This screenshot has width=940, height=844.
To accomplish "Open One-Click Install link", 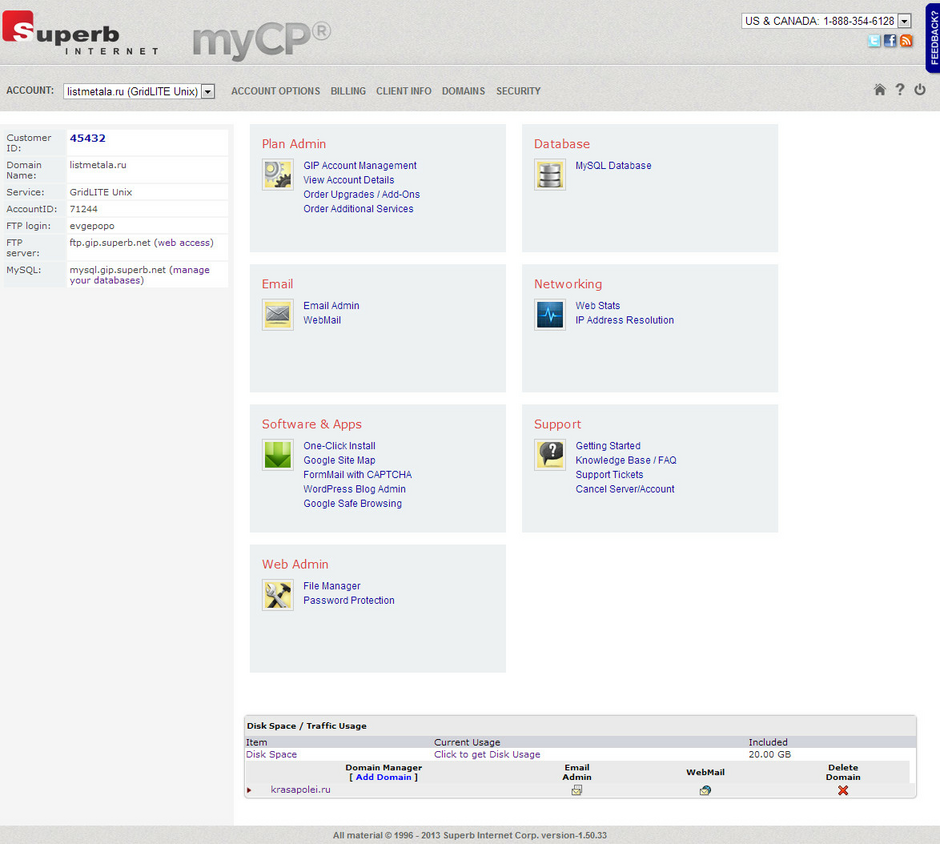I will [339, 446].
